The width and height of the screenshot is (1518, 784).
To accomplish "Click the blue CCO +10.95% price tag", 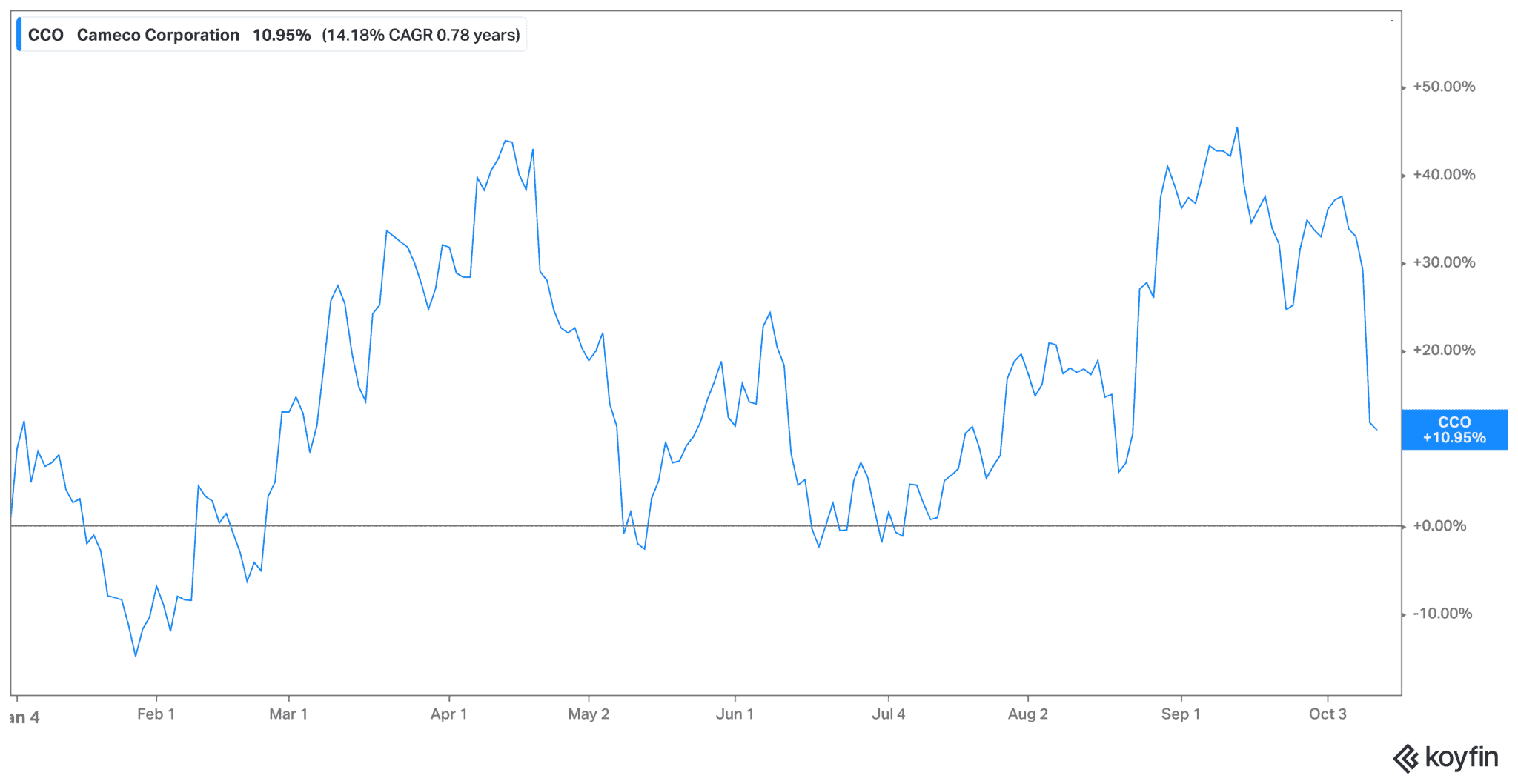I will point(1454,430).
